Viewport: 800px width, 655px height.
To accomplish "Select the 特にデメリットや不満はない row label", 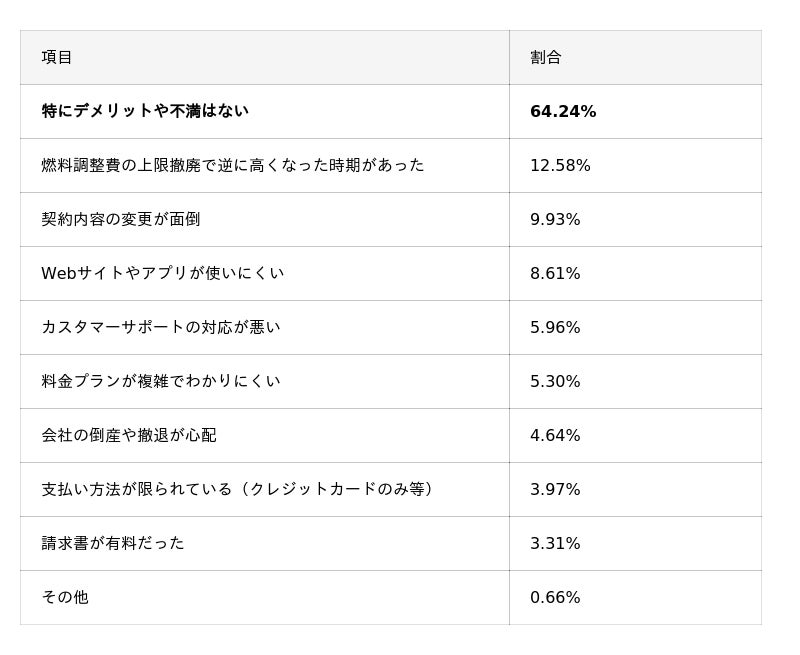I will 145,111.
